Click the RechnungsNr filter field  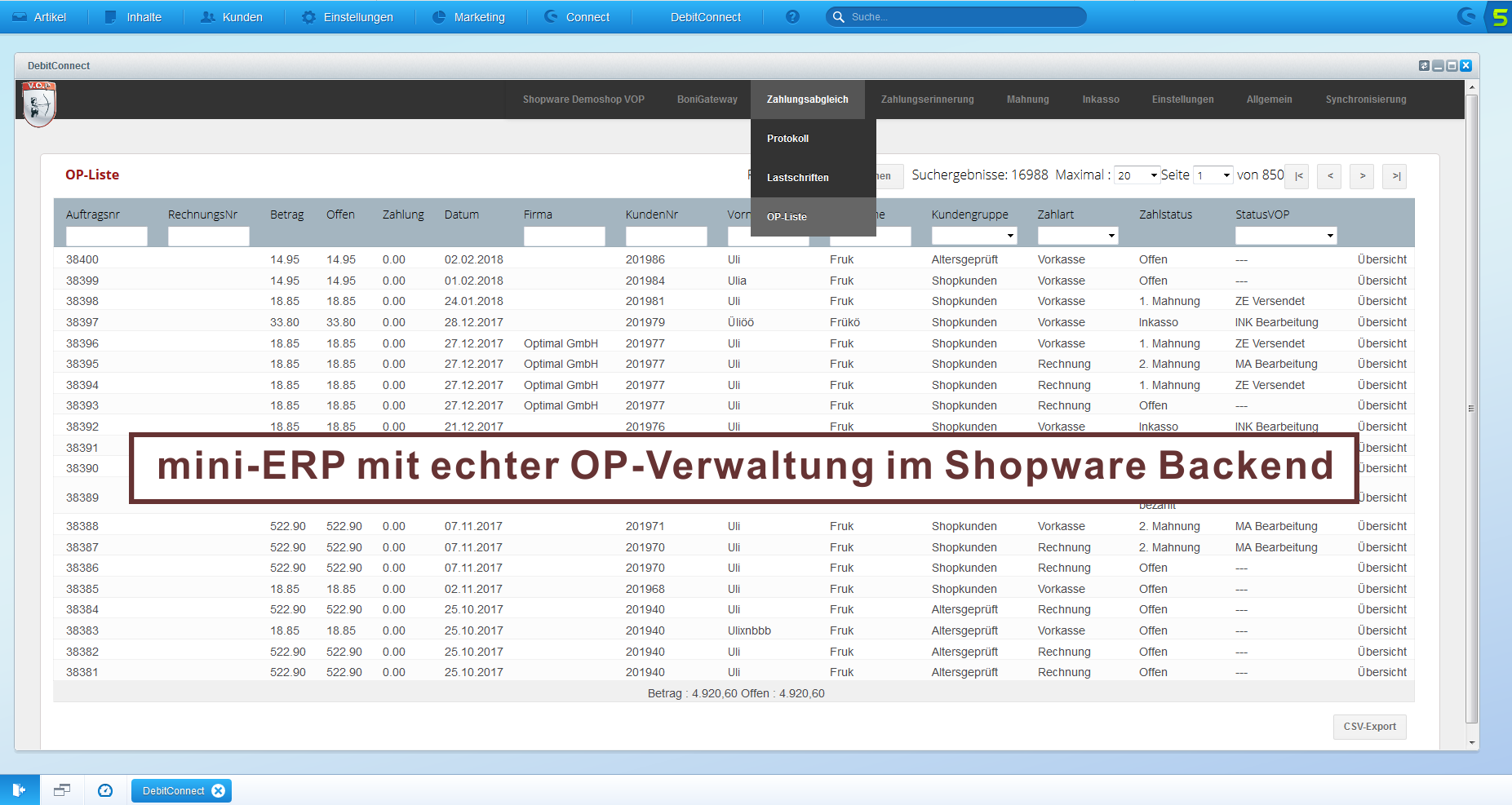click(209, 236)
